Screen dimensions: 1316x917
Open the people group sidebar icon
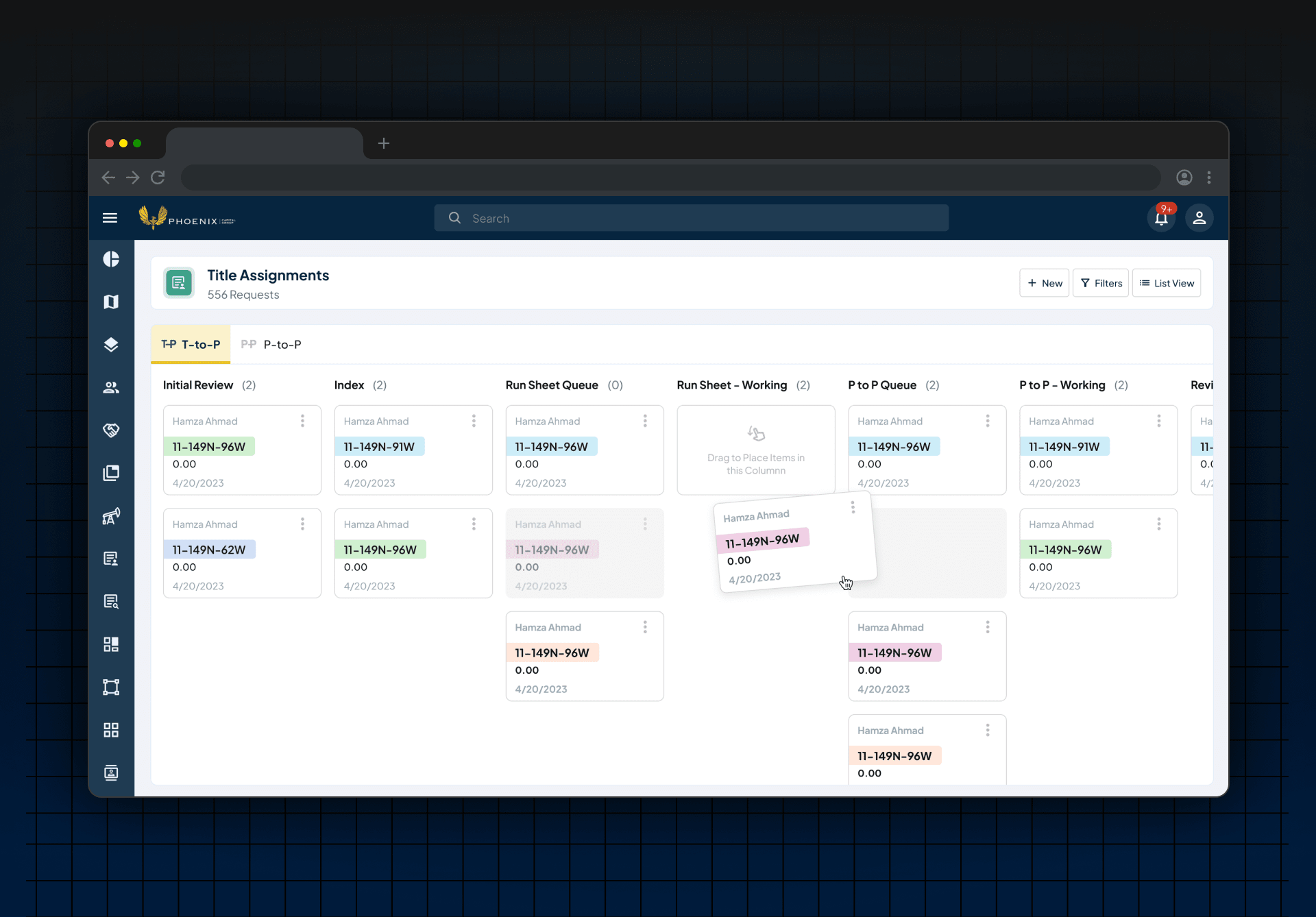(x=111, y=387)
